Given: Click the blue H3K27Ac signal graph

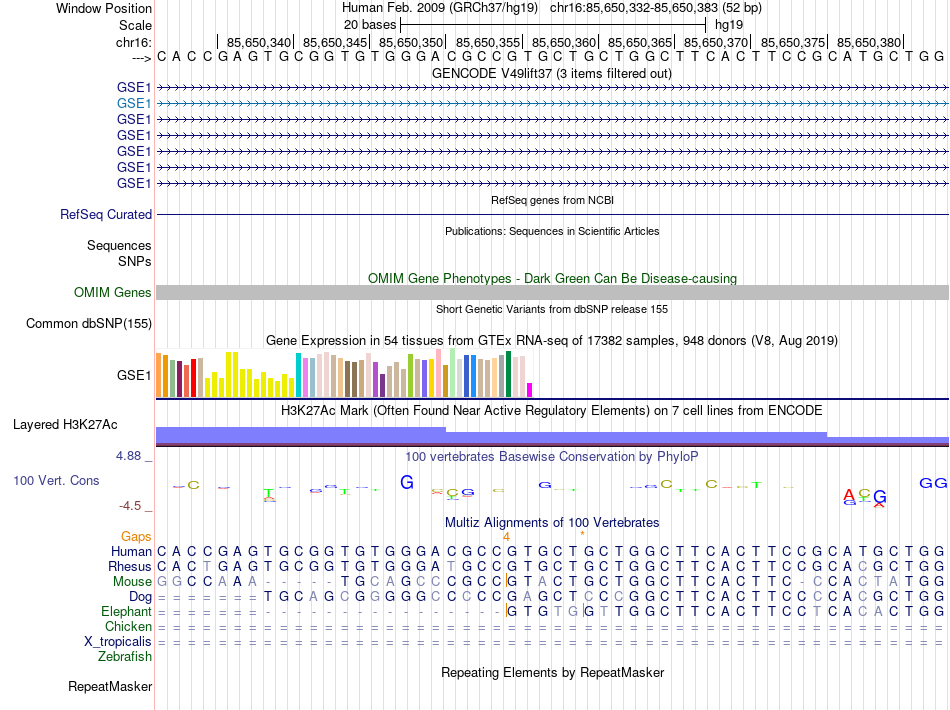Looking at the screenshot, I should coord(553,436).
